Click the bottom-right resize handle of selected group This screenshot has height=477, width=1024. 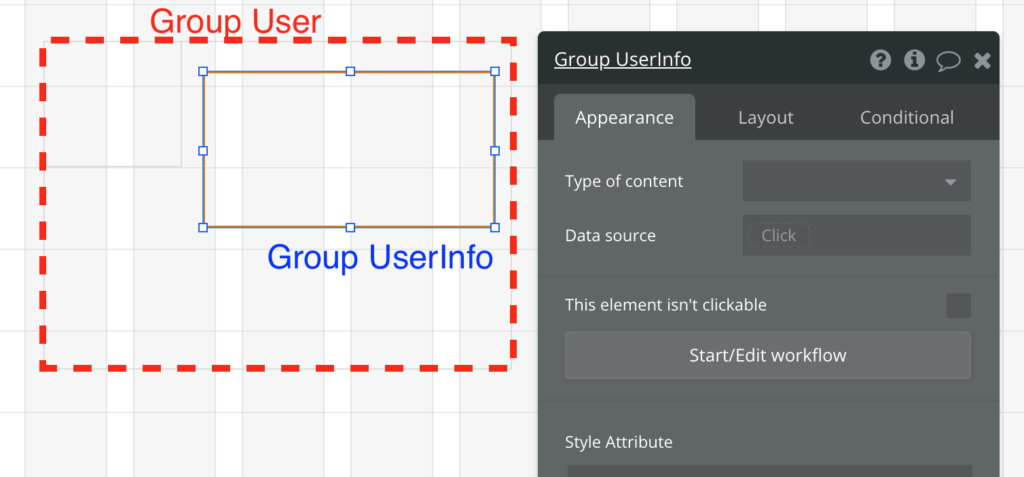click(495, 227)
